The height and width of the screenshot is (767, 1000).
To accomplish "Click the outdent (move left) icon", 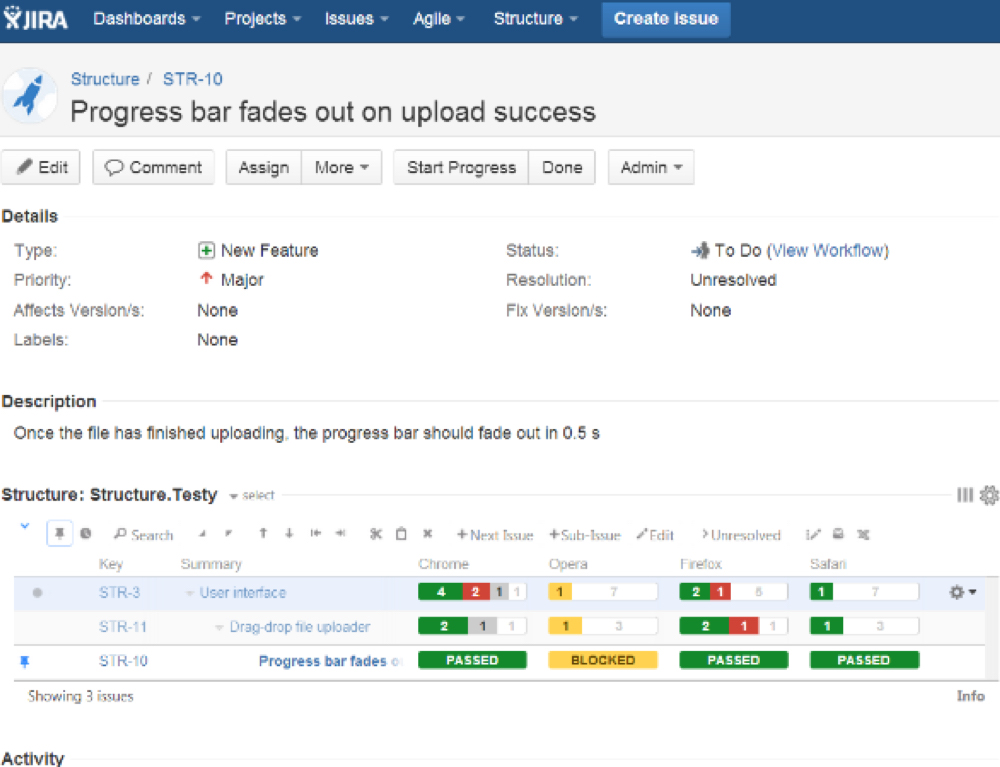I will [x=316, y=534].
